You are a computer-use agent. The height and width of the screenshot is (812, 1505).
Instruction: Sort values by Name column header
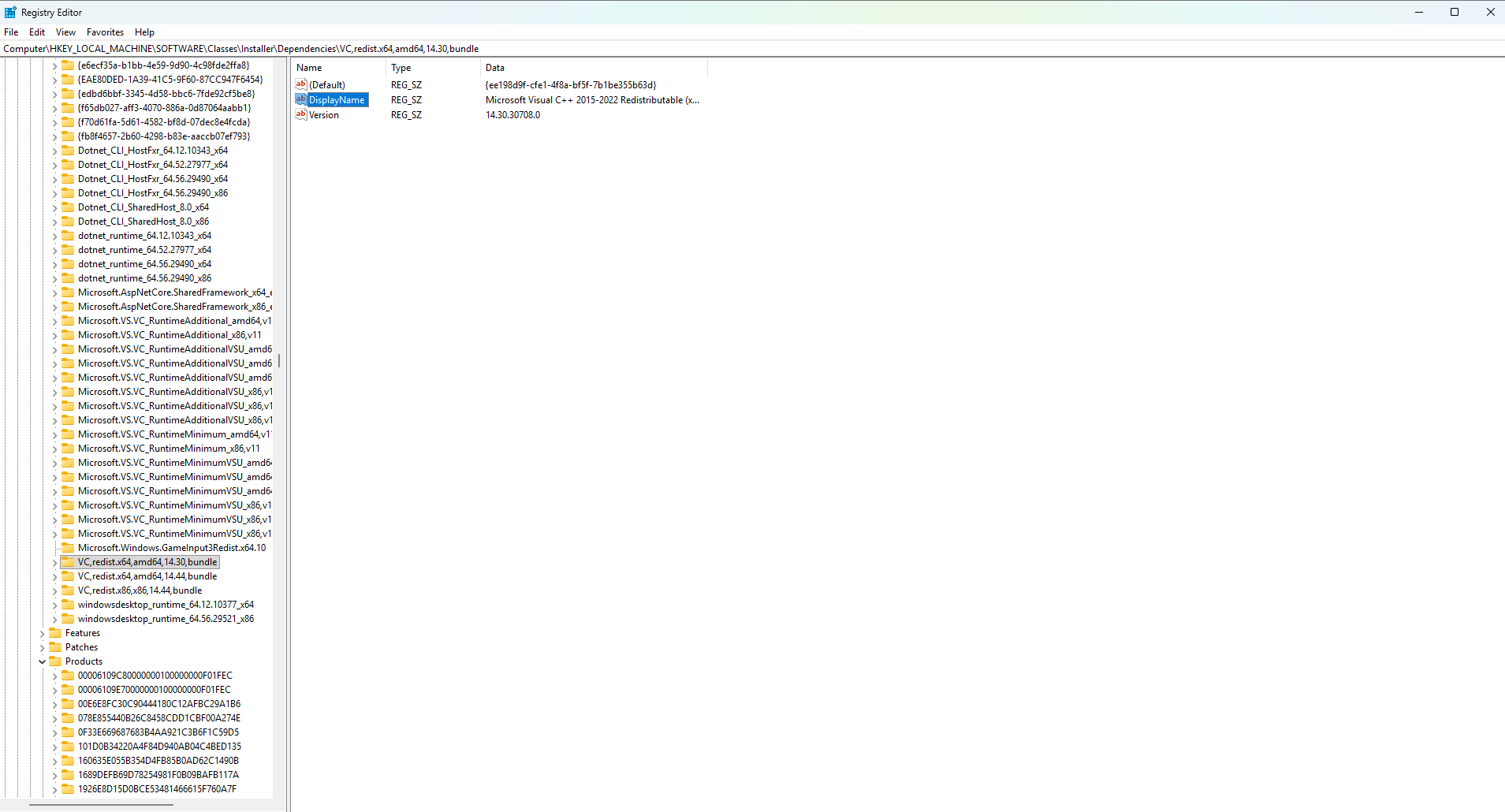(x=339, y=68)
